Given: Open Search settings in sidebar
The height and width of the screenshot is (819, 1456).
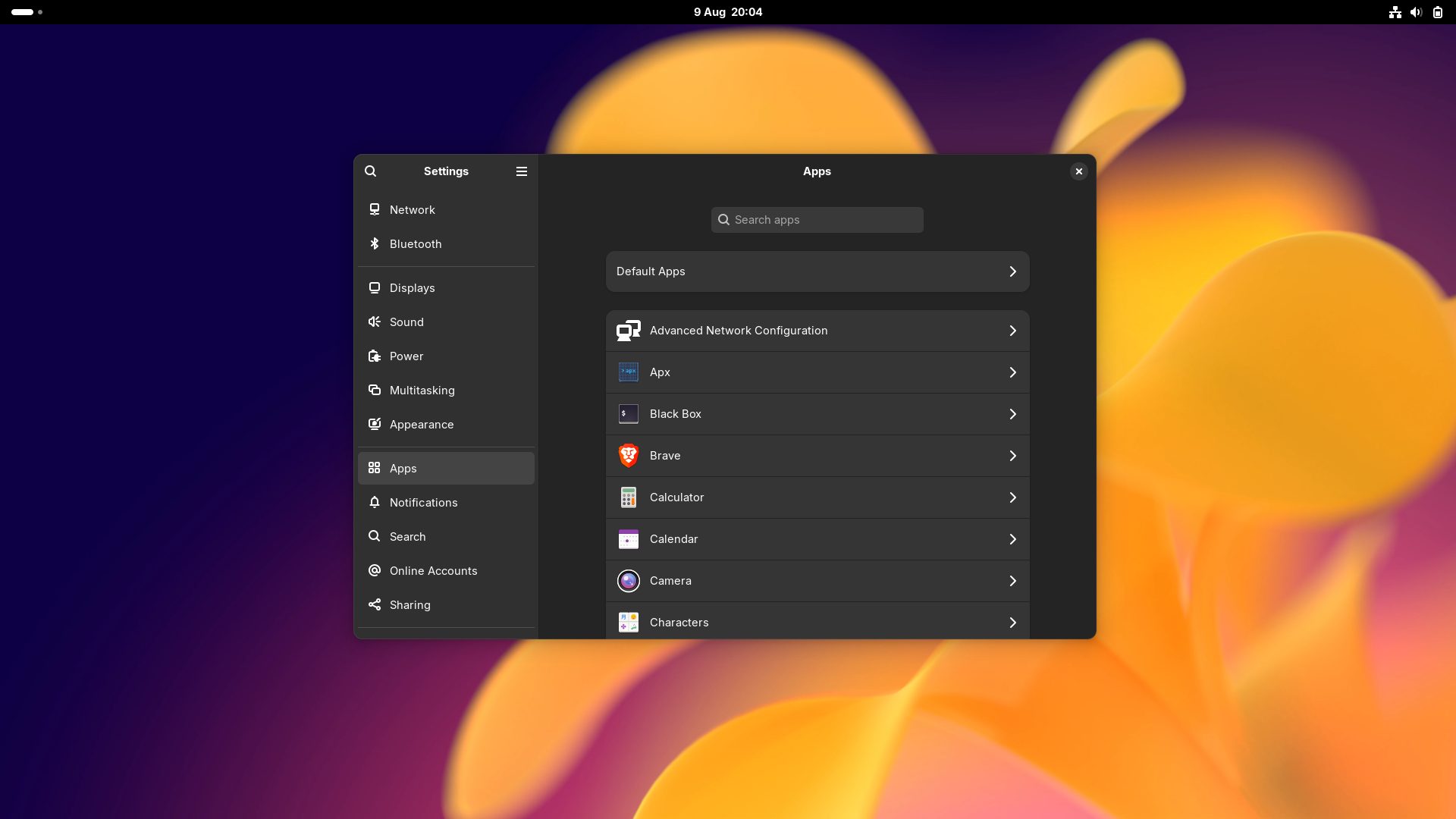Looking at the screenshot, I should click(x=446, y=537).
